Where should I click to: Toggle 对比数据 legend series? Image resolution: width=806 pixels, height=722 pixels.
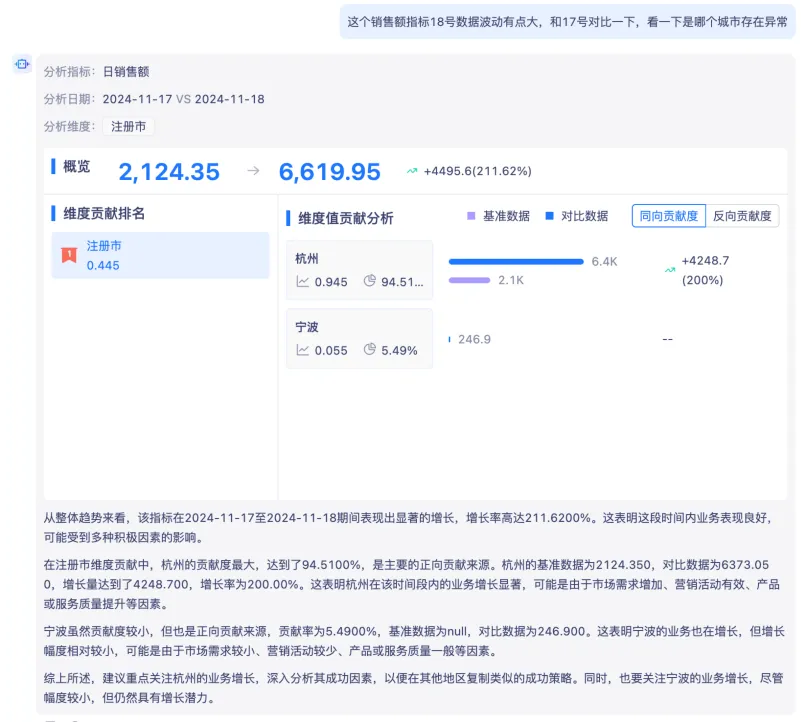(x=576, y=216)
